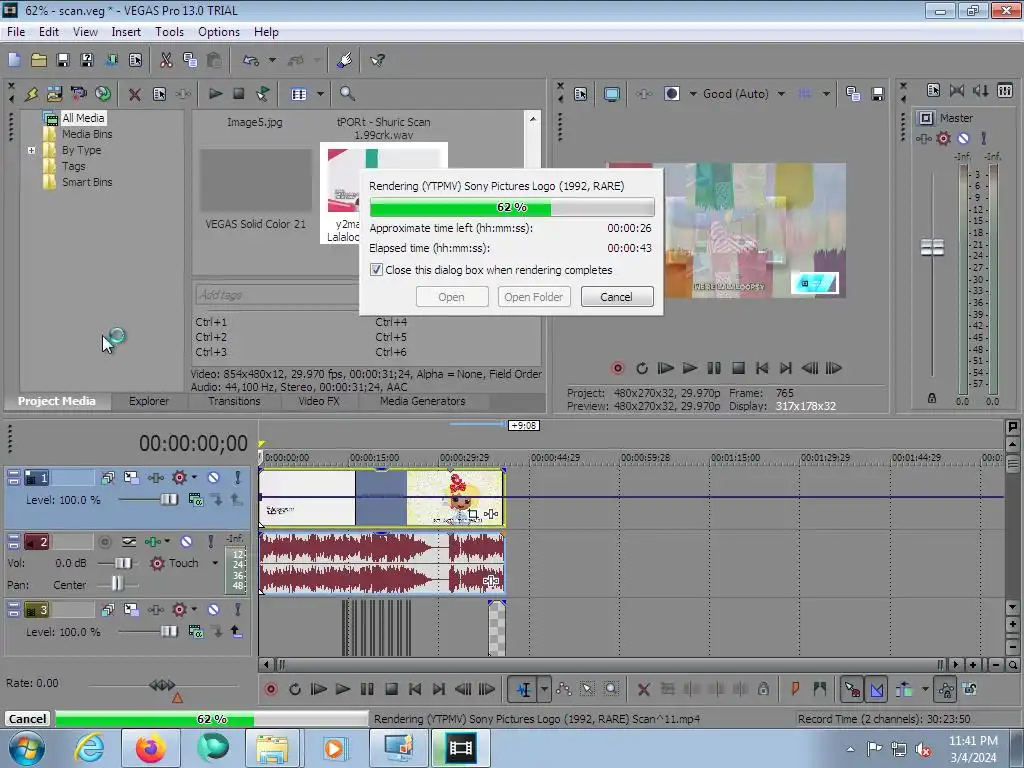Click the Record button in preview window
1024x768 pixels.
pos(617,368)
